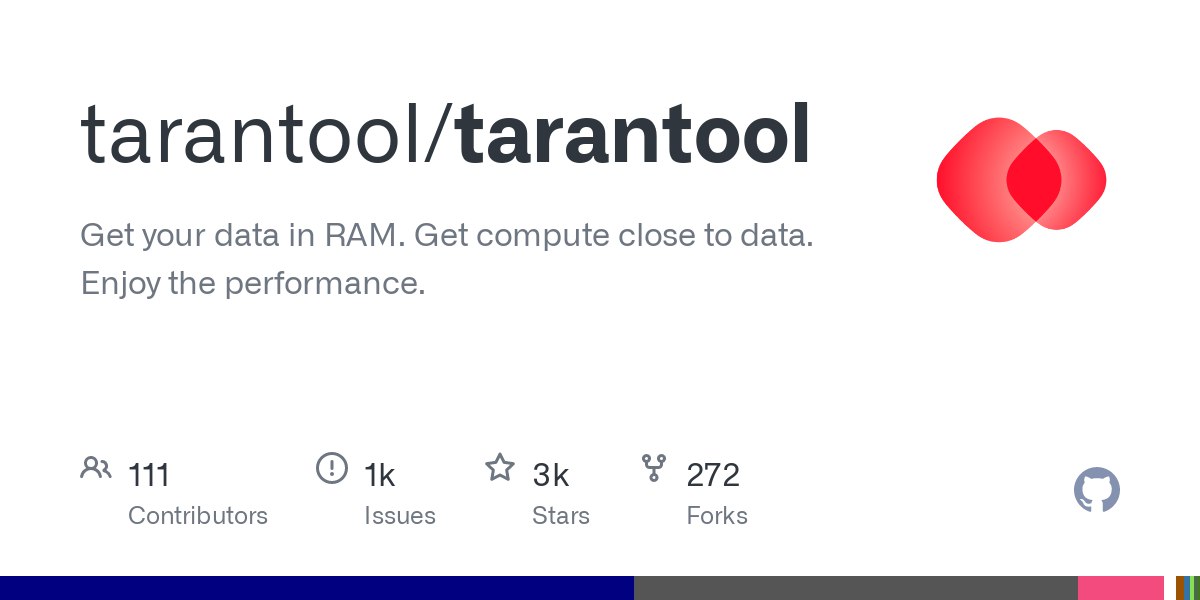Select the Forks label
This screenshot has height=600, width=1200.
pyautogui.click(x=717, y=516)
